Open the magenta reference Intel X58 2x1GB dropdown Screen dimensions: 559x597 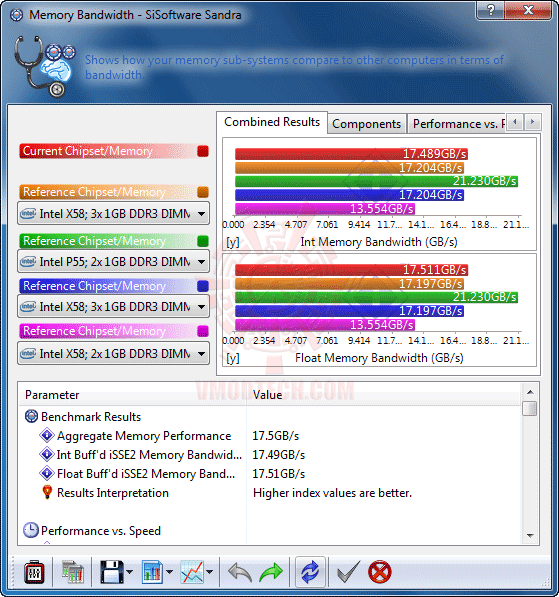[113, 354]
